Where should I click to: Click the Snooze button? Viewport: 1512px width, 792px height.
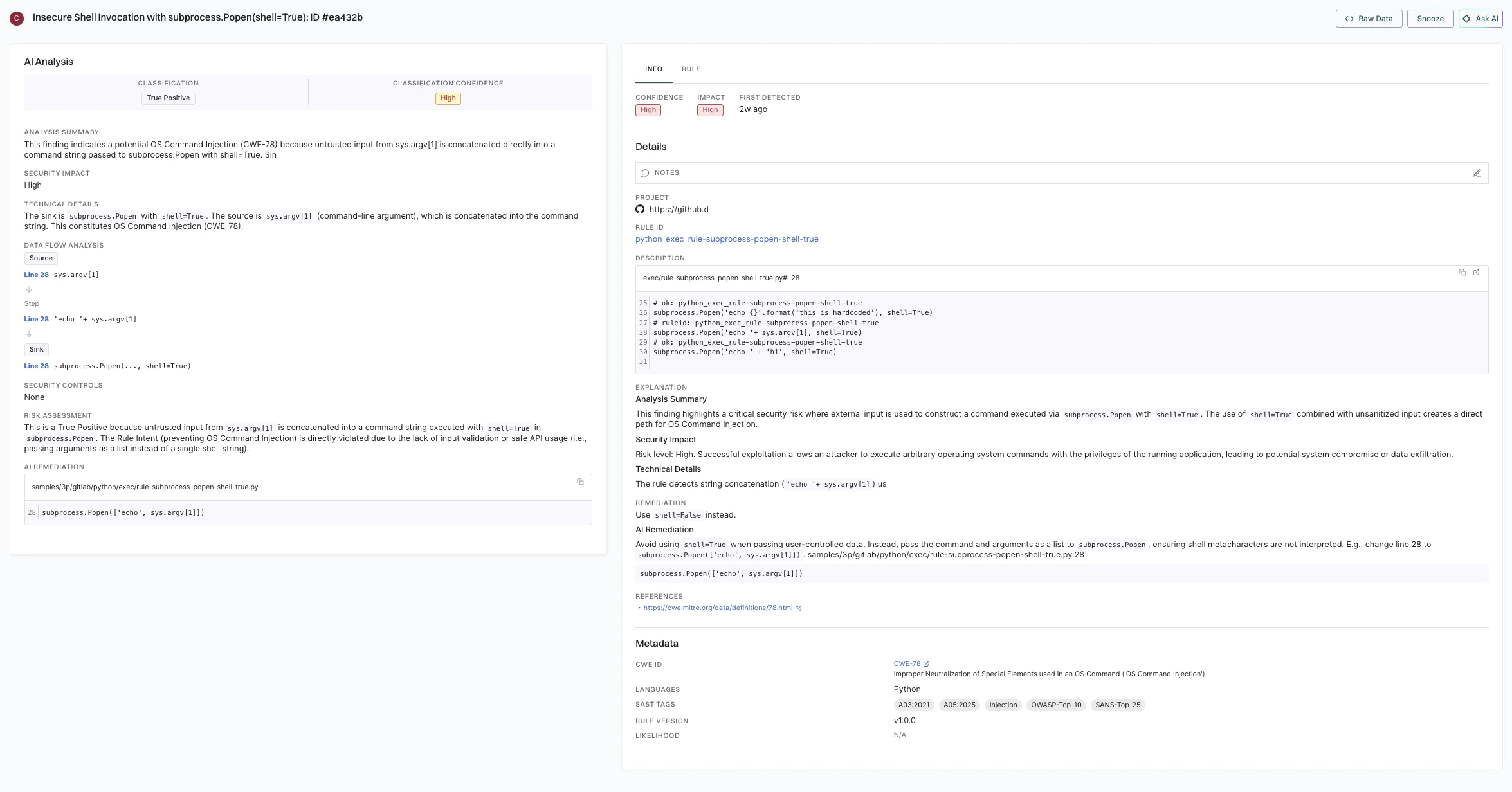(x=1430, y=19)
